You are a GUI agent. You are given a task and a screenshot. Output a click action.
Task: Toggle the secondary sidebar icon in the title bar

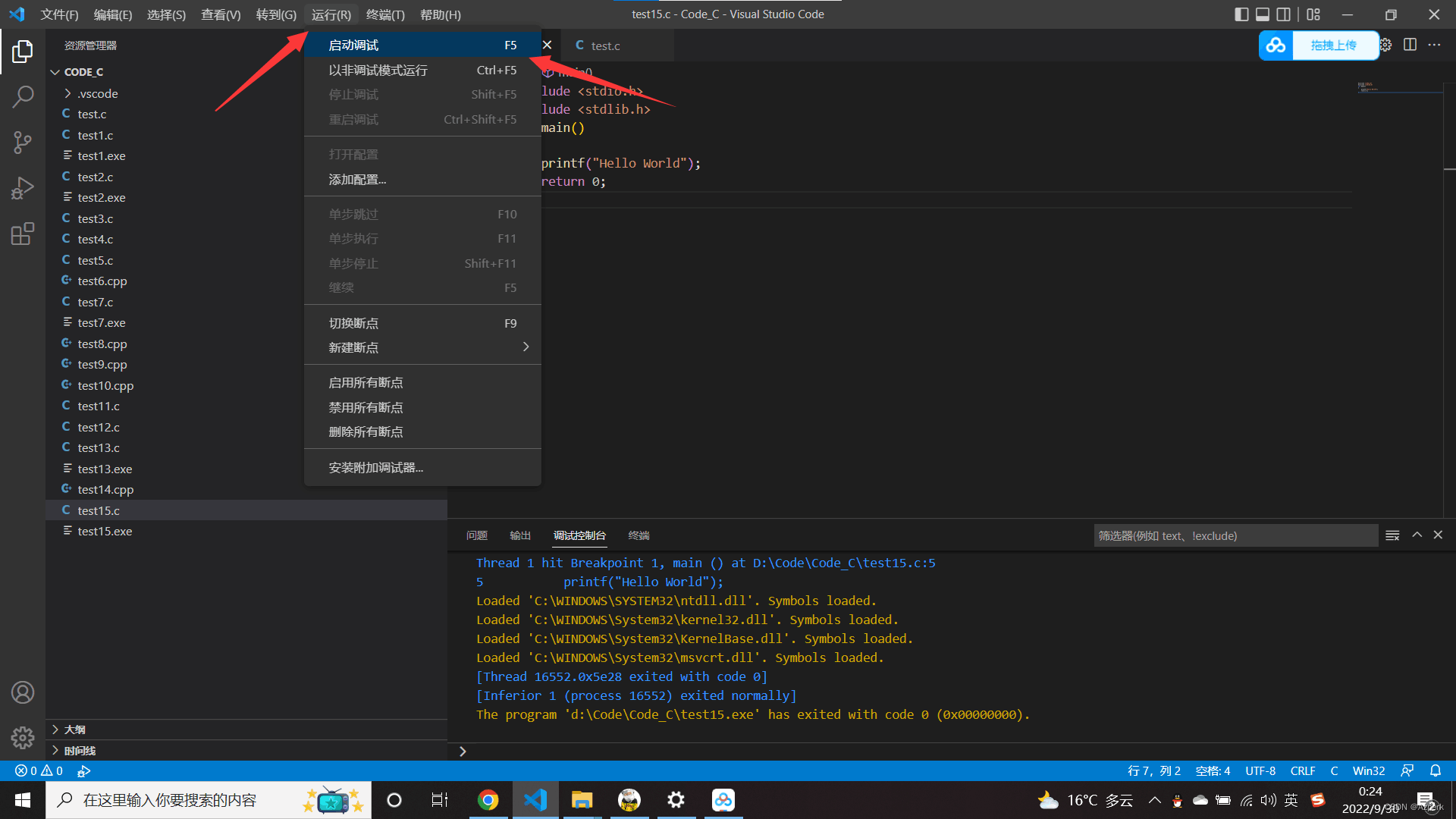tap(1283, 14)
